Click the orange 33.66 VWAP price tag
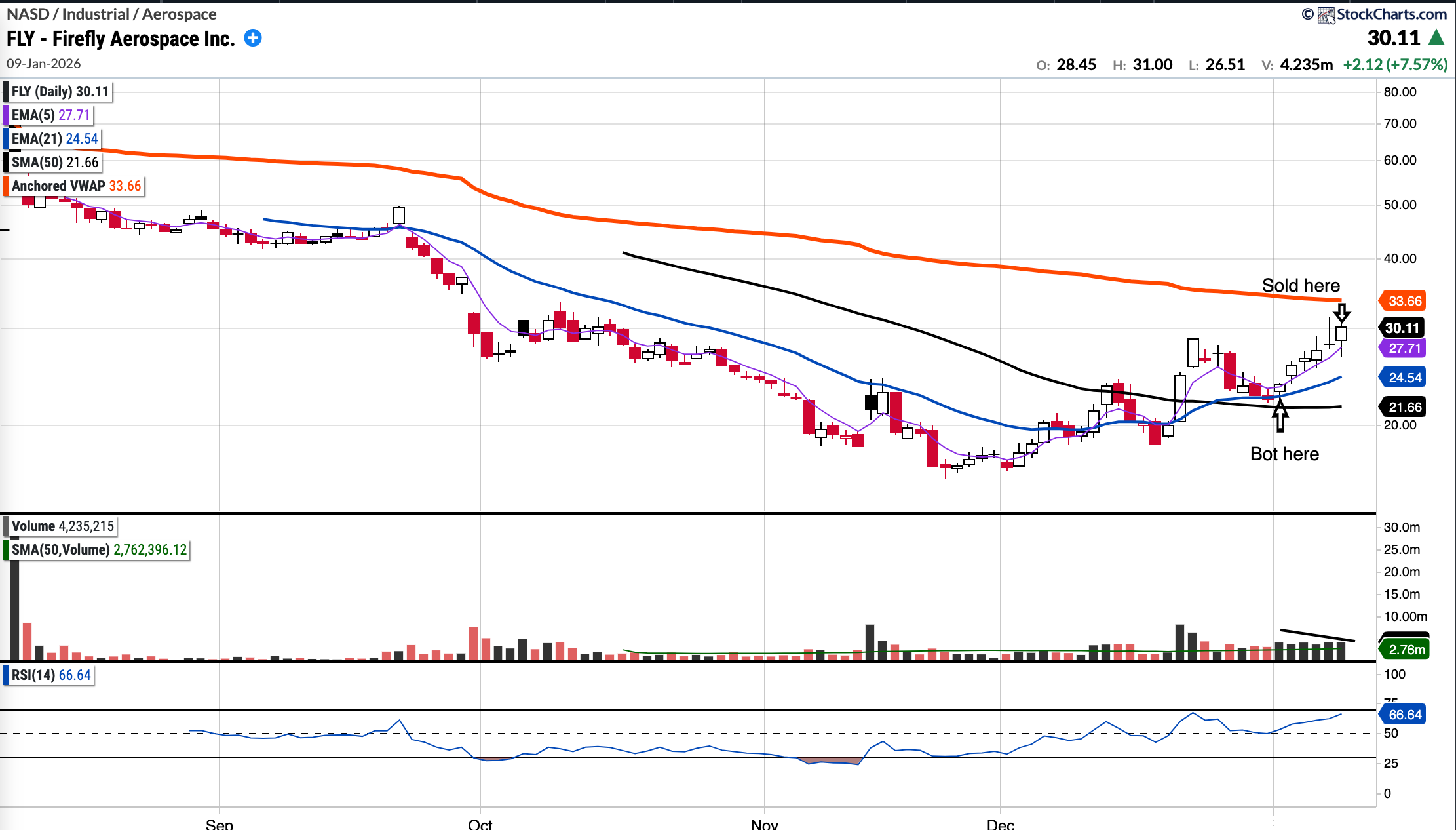 pyautogui.click(x=1404, y=301)
